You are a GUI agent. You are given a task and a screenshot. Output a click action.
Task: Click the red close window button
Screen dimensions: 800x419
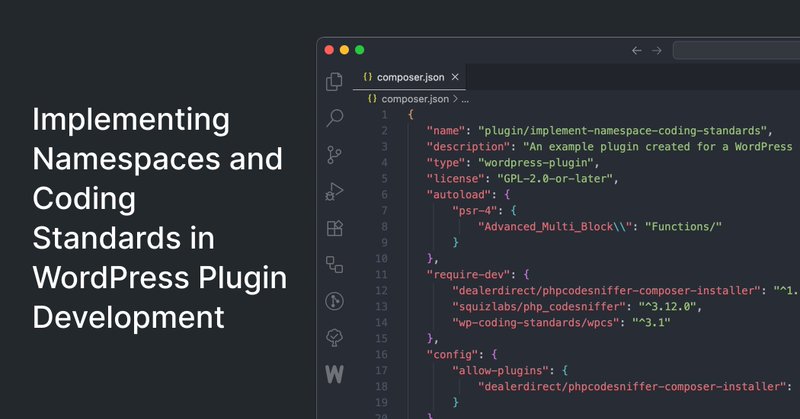pos(329,50)
